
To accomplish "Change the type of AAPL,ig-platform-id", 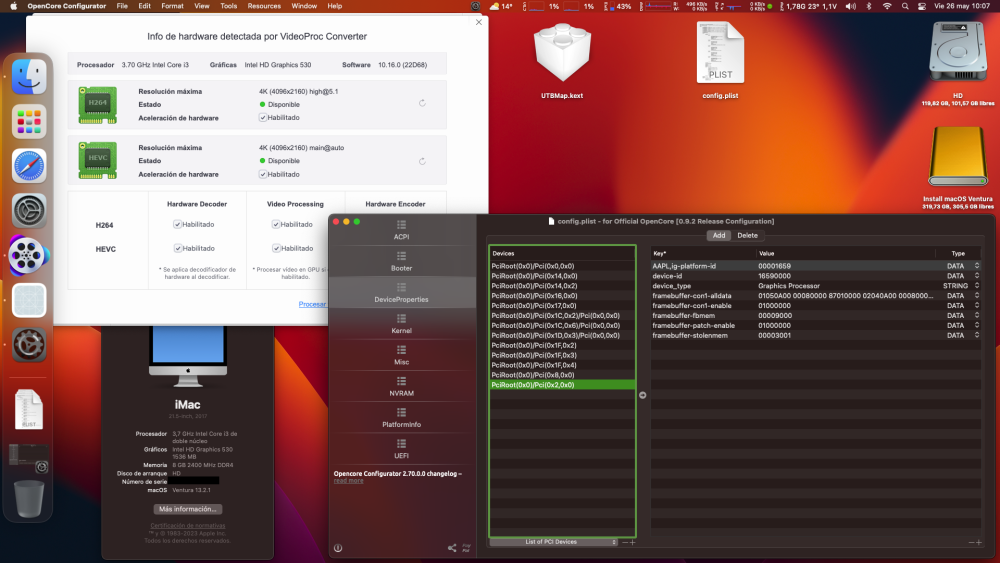I will [x=976, y=266].
